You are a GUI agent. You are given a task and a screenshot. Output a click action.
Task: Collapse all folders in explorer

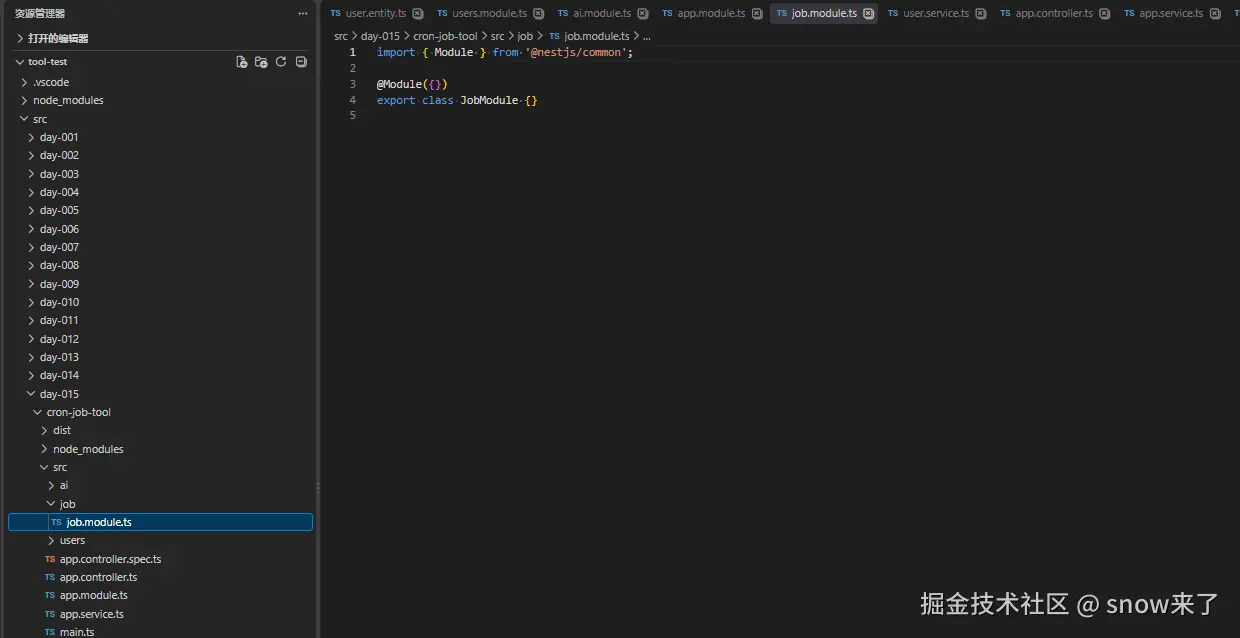tap(301, 62)
